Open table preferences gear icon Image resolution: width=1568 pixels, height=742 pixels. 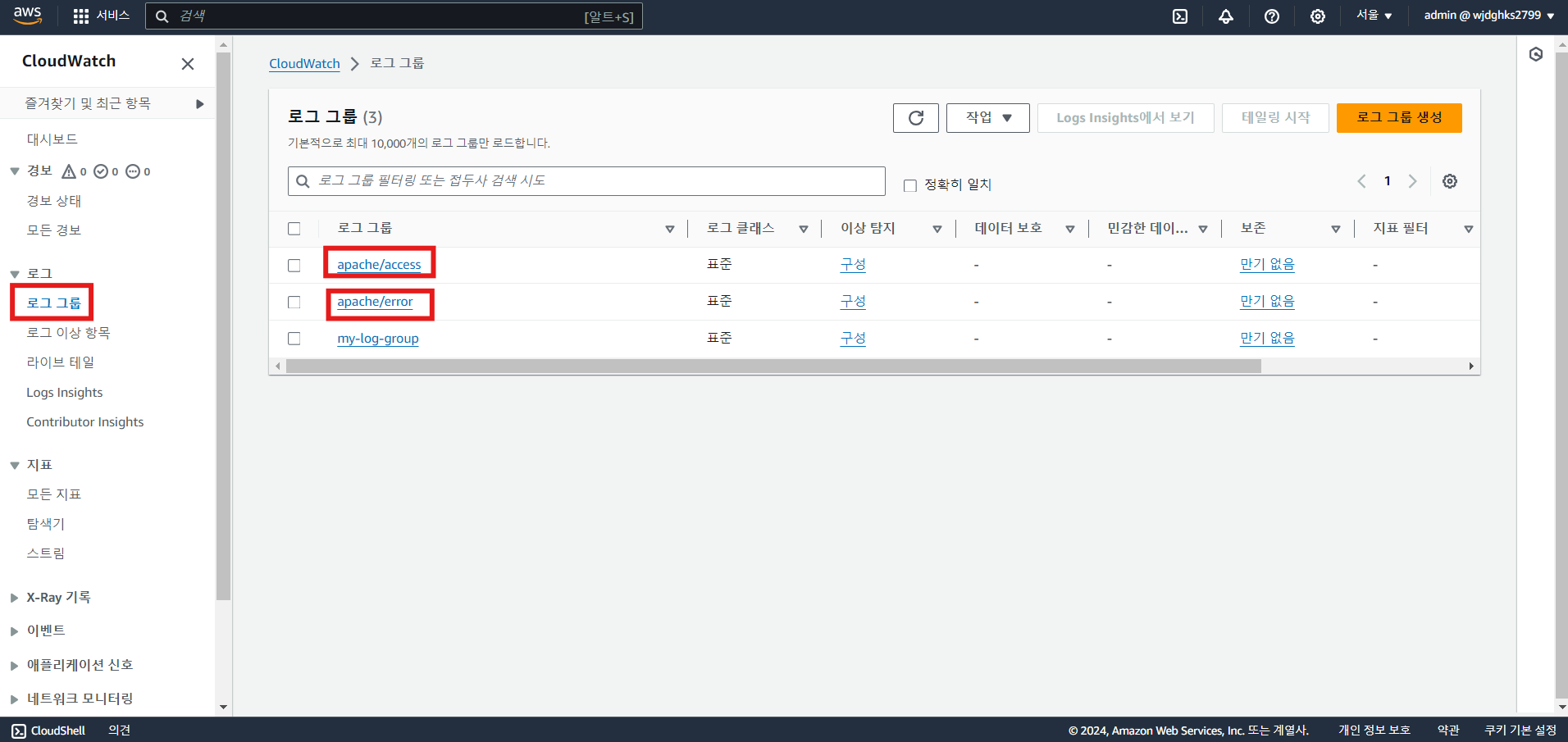tap(1450, 181)
